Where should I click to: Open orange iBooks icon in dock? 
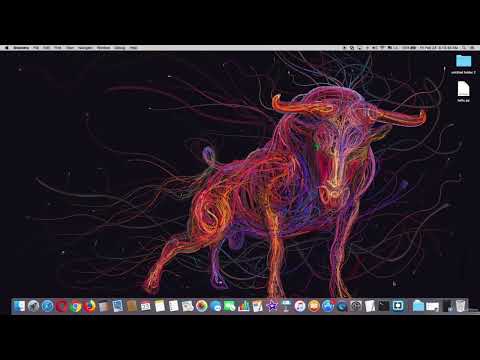coord(314,306)
